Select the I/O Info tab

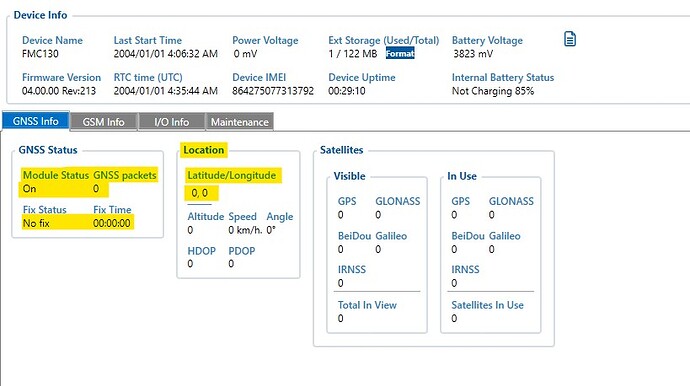172,122
